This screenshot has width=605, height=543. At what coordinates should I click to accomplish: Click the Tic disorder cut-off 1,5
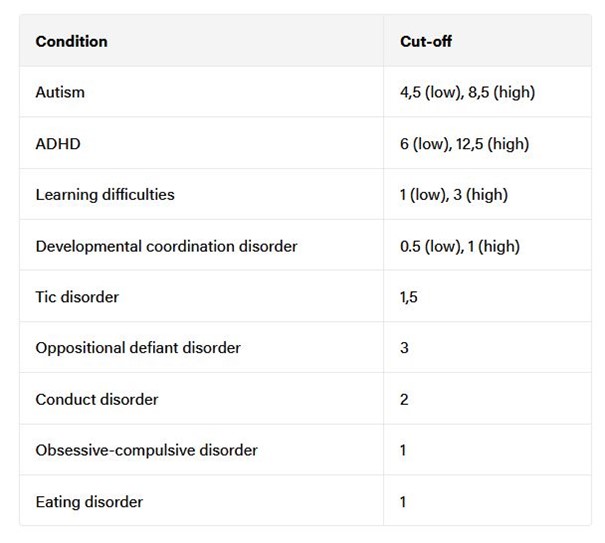(x=408, y=297)
